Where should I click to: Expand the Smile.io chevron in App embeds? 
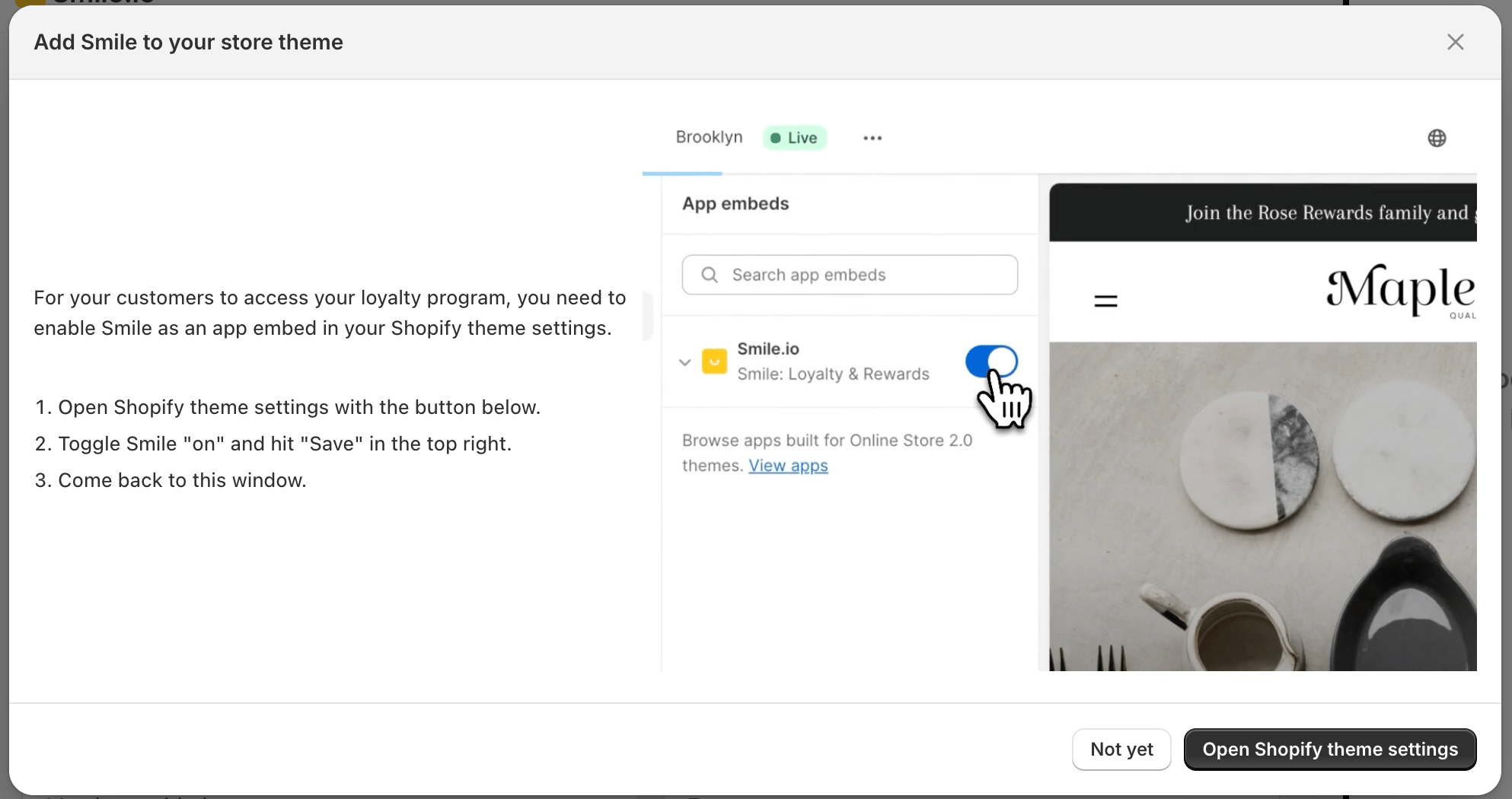point(684,362)
